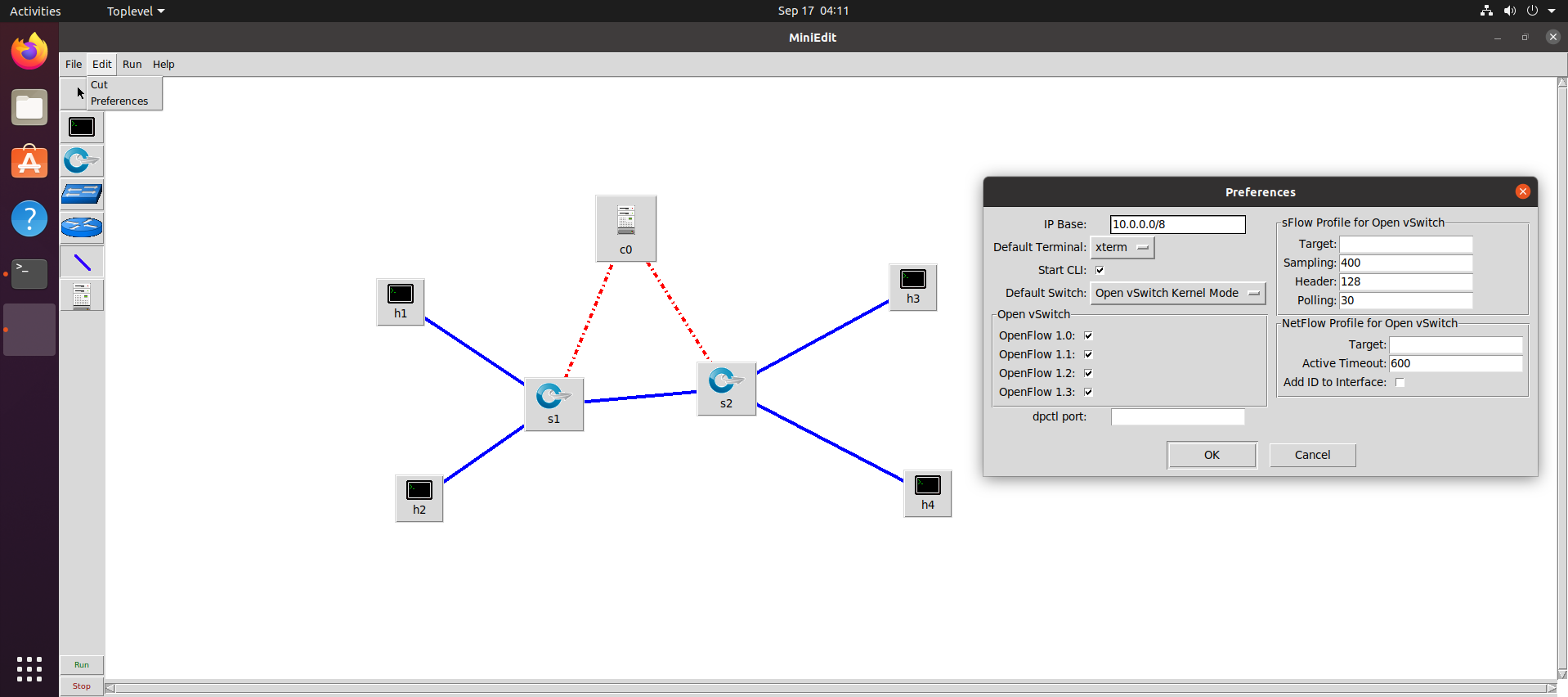Screen dimensions: 1568x697
Task: Select the OpenFlow Switch tool in the toolbar
Action: [x=82, y=161]
